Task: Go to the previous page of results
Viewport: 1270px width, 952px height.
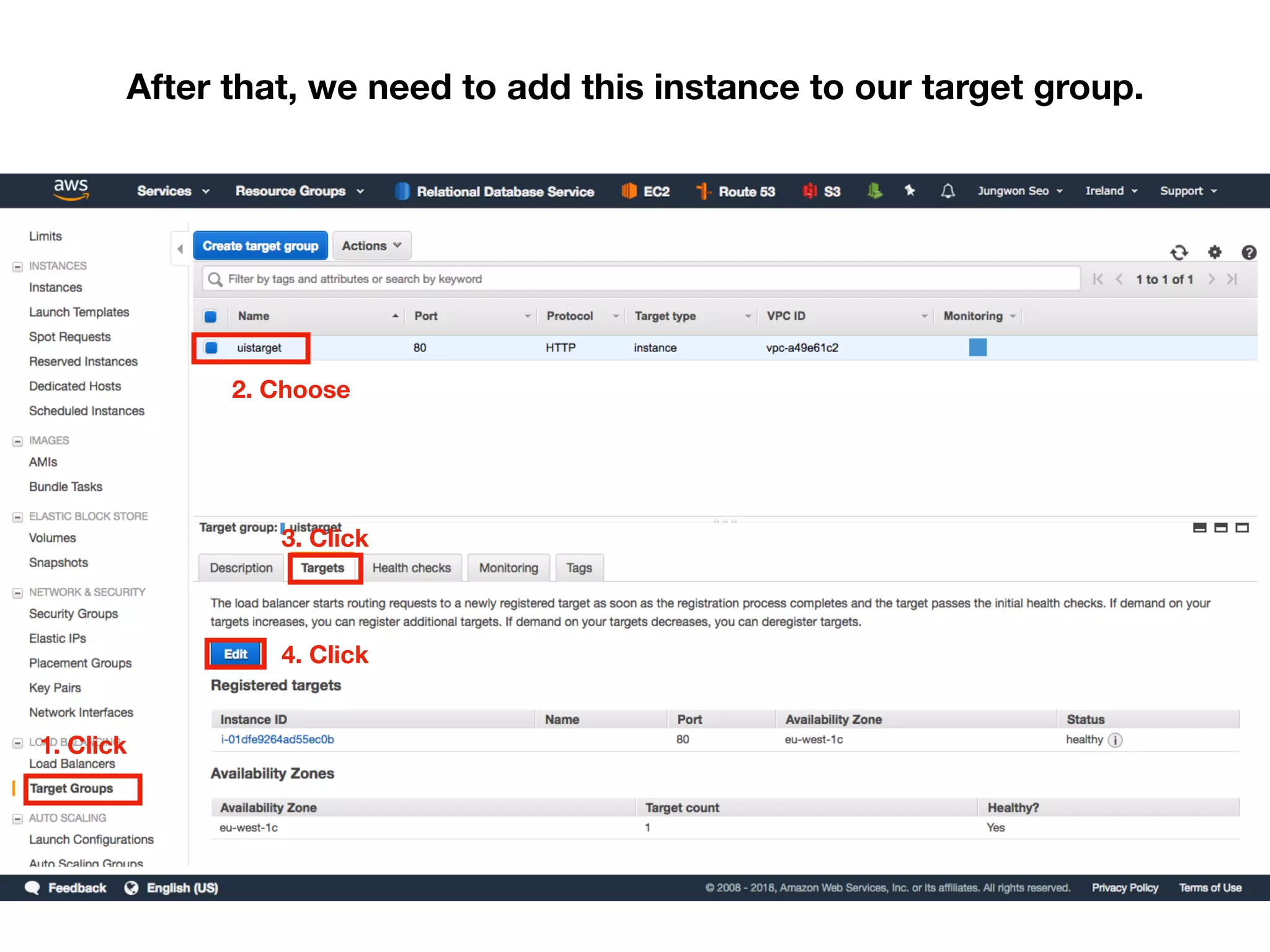Action: click(x=1119, y=280)
